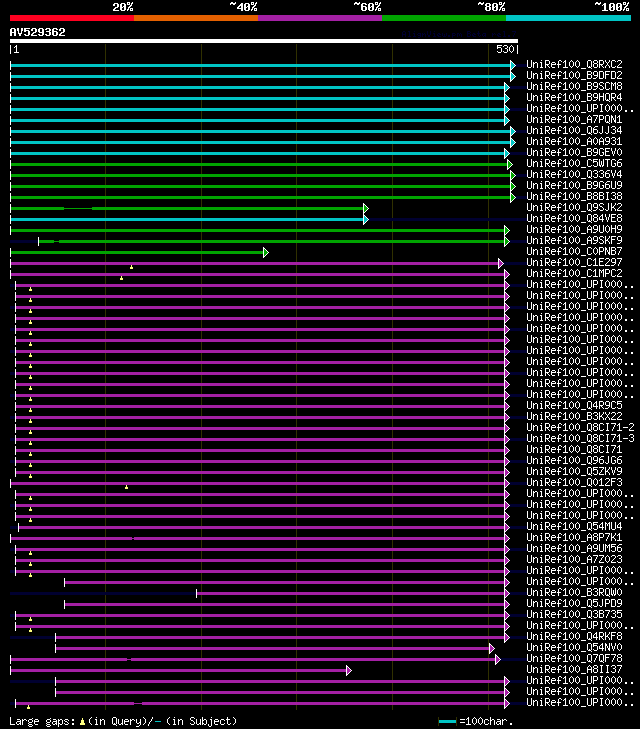Select the UniRef100_B3RQW0 label
Screen dimensions: 640x729
click(574, 592)
